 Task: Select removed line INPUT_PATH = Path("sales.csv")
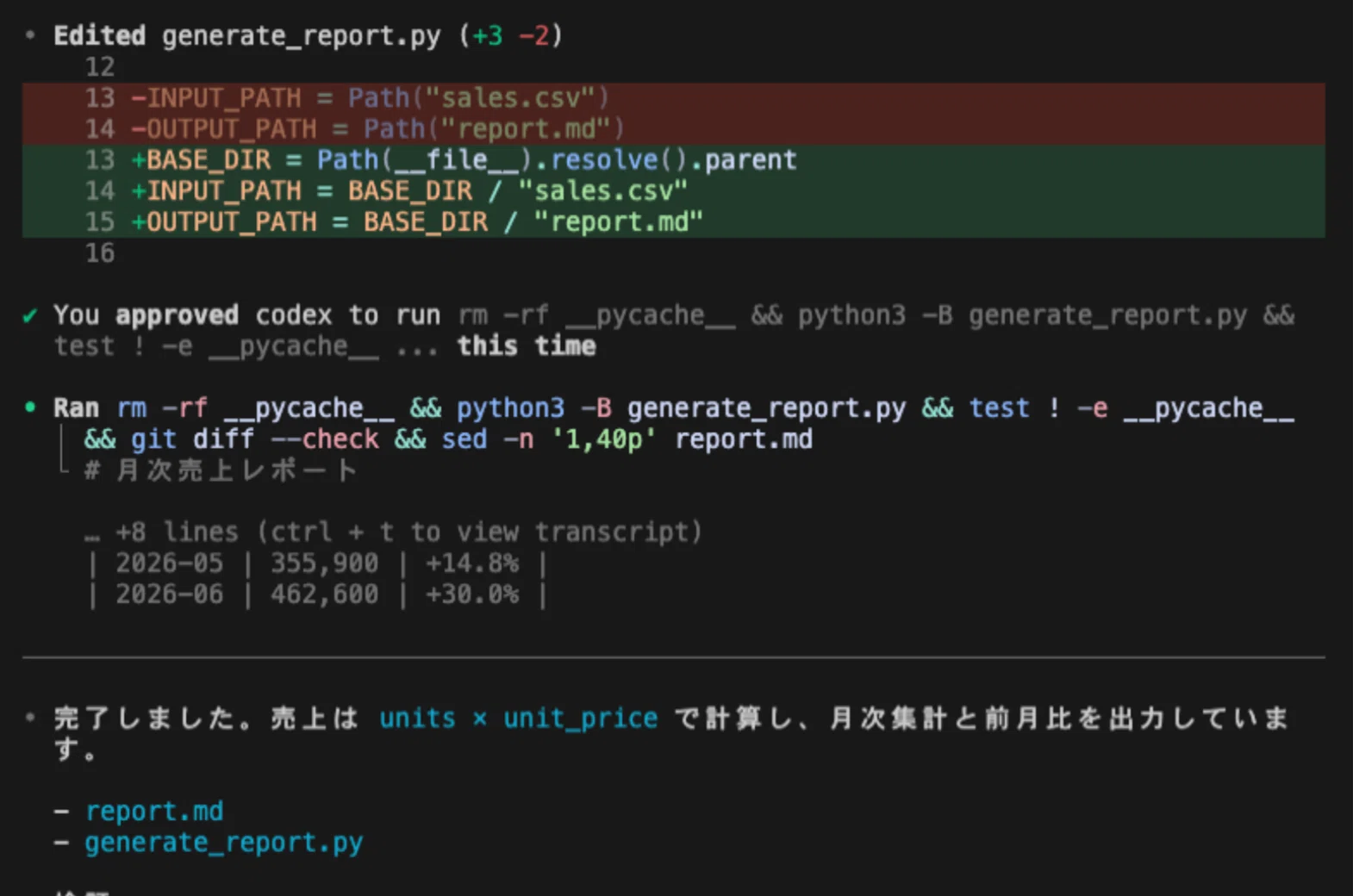[x=673, y=97]
